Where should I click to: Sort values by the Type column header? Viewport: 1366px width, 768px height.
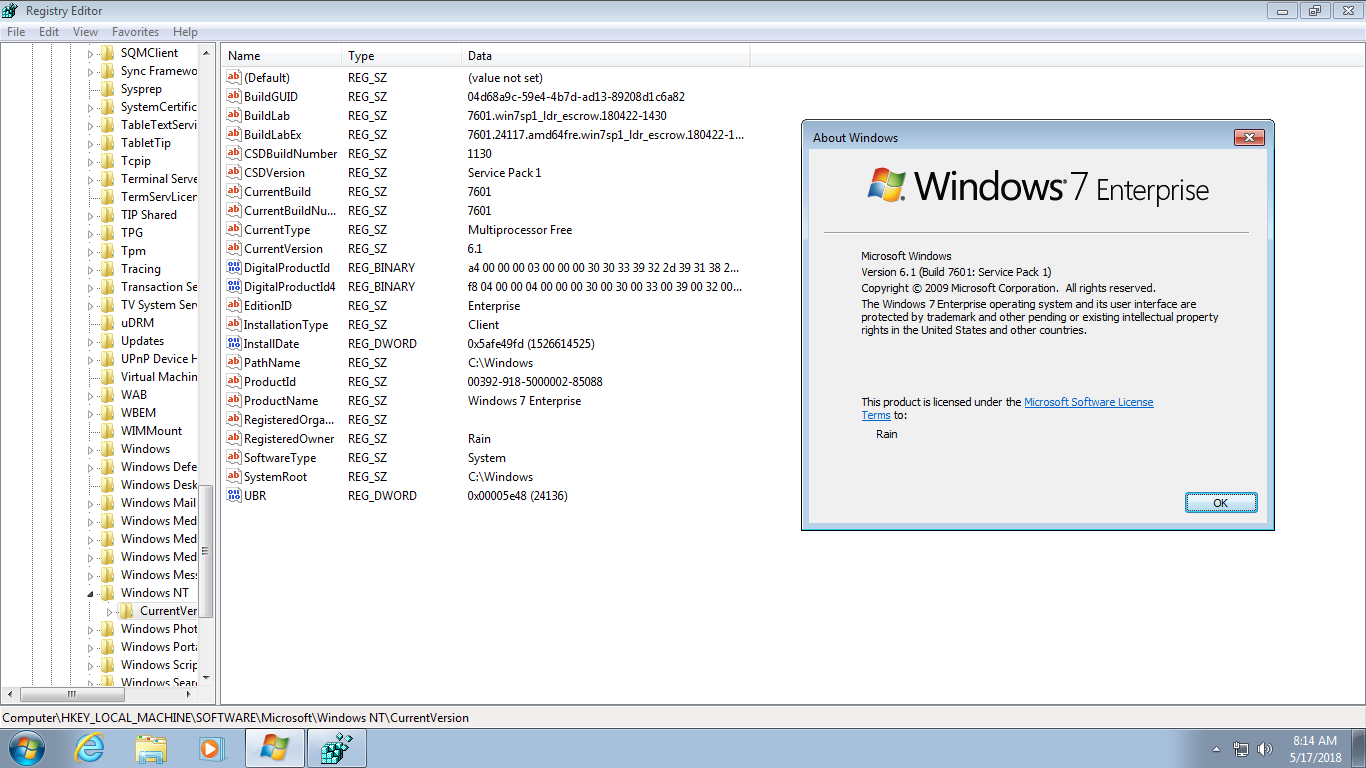pos(401,56)
